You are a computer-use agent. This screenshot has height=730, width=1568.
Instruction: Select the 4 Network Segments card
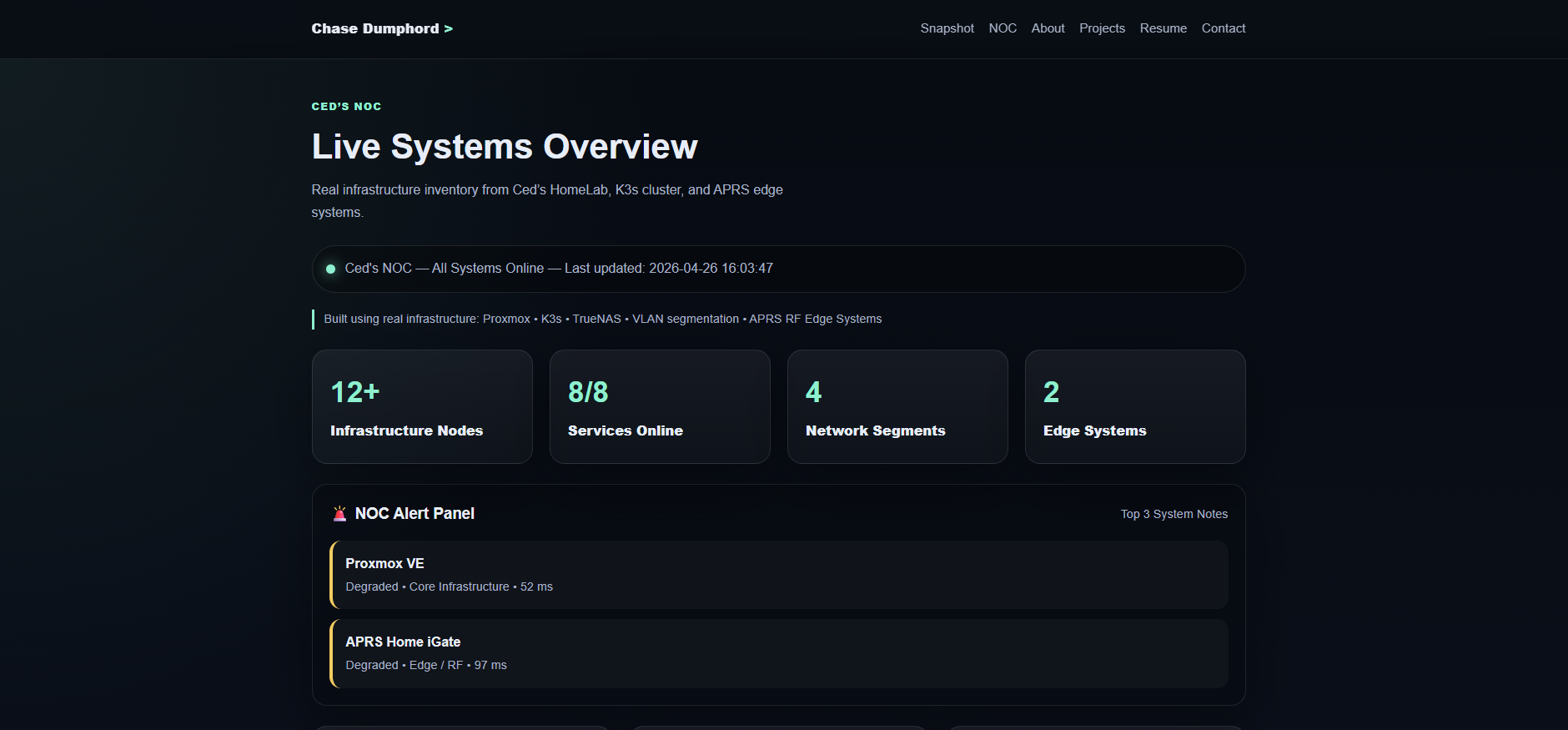click(897, 406)
